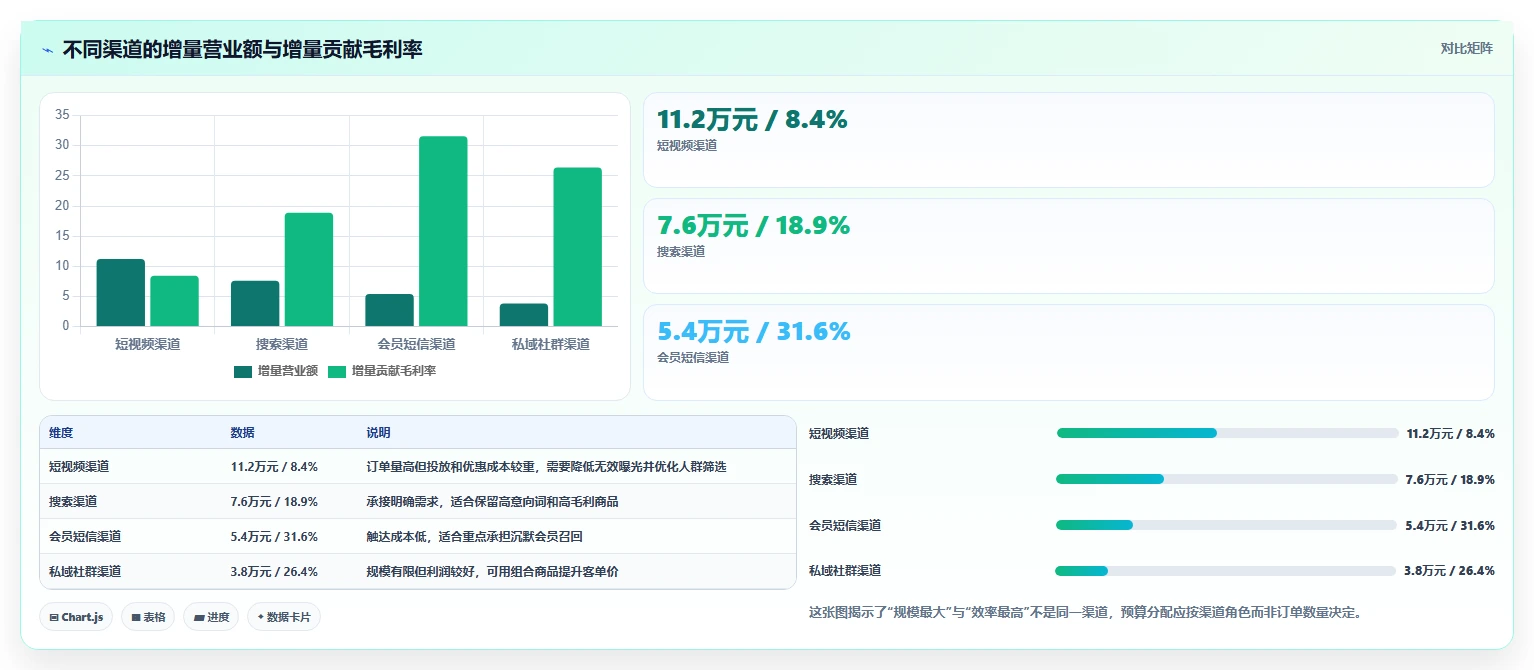
Task: Click the 会员短信渠道 progress bar
Action: coord(1227,525)
